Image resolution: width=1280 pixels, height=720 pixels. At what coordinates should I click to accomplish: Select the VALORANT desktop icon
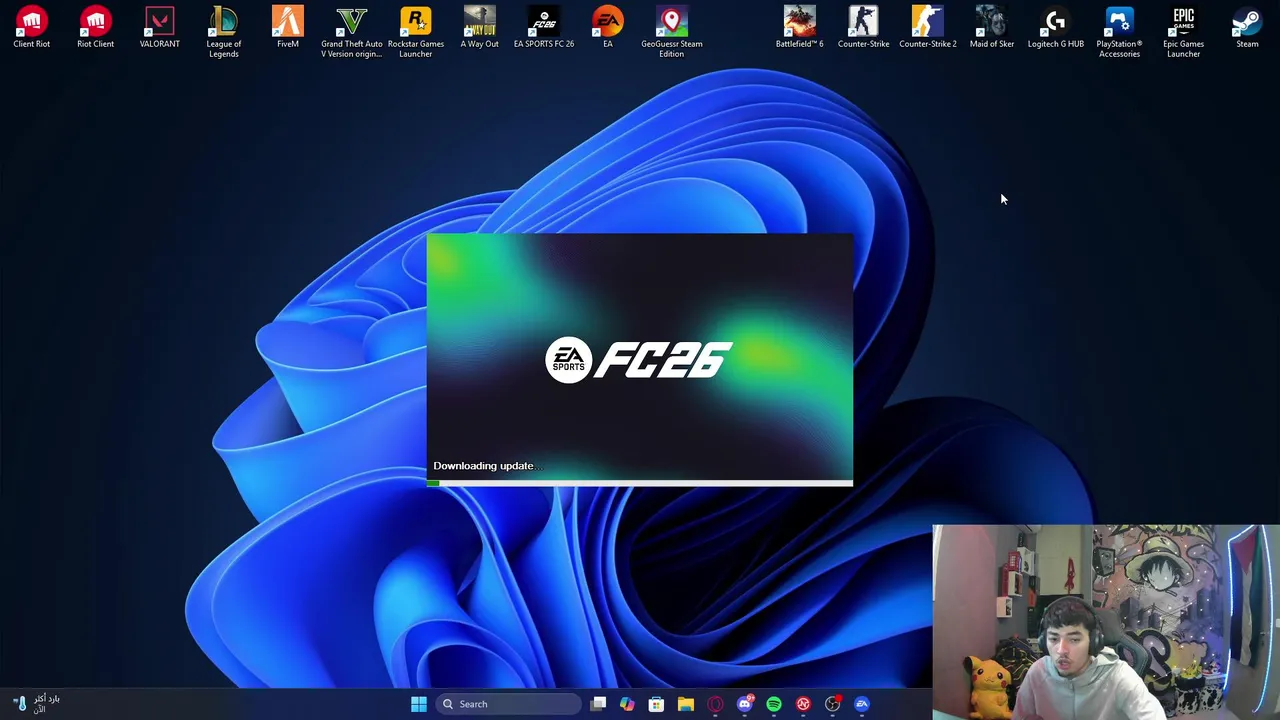tap(160, 28)
